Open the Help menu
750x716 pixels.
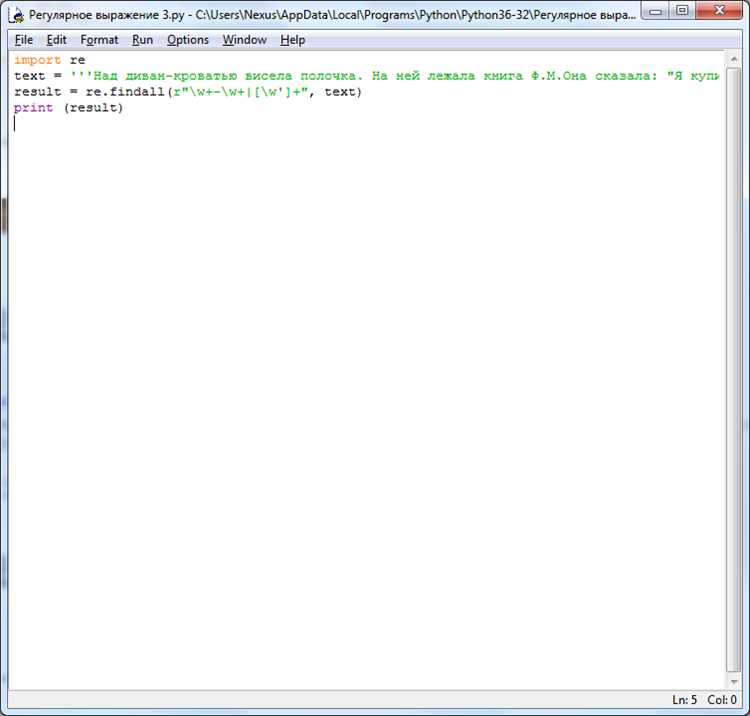(292, 40)
